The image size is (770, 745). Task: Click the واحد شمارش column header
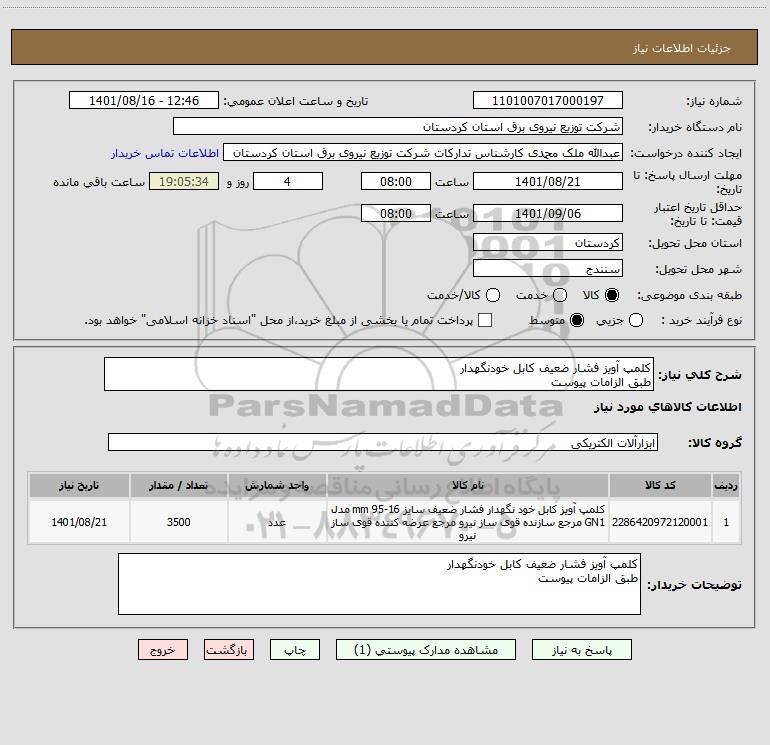click(277, 485)
